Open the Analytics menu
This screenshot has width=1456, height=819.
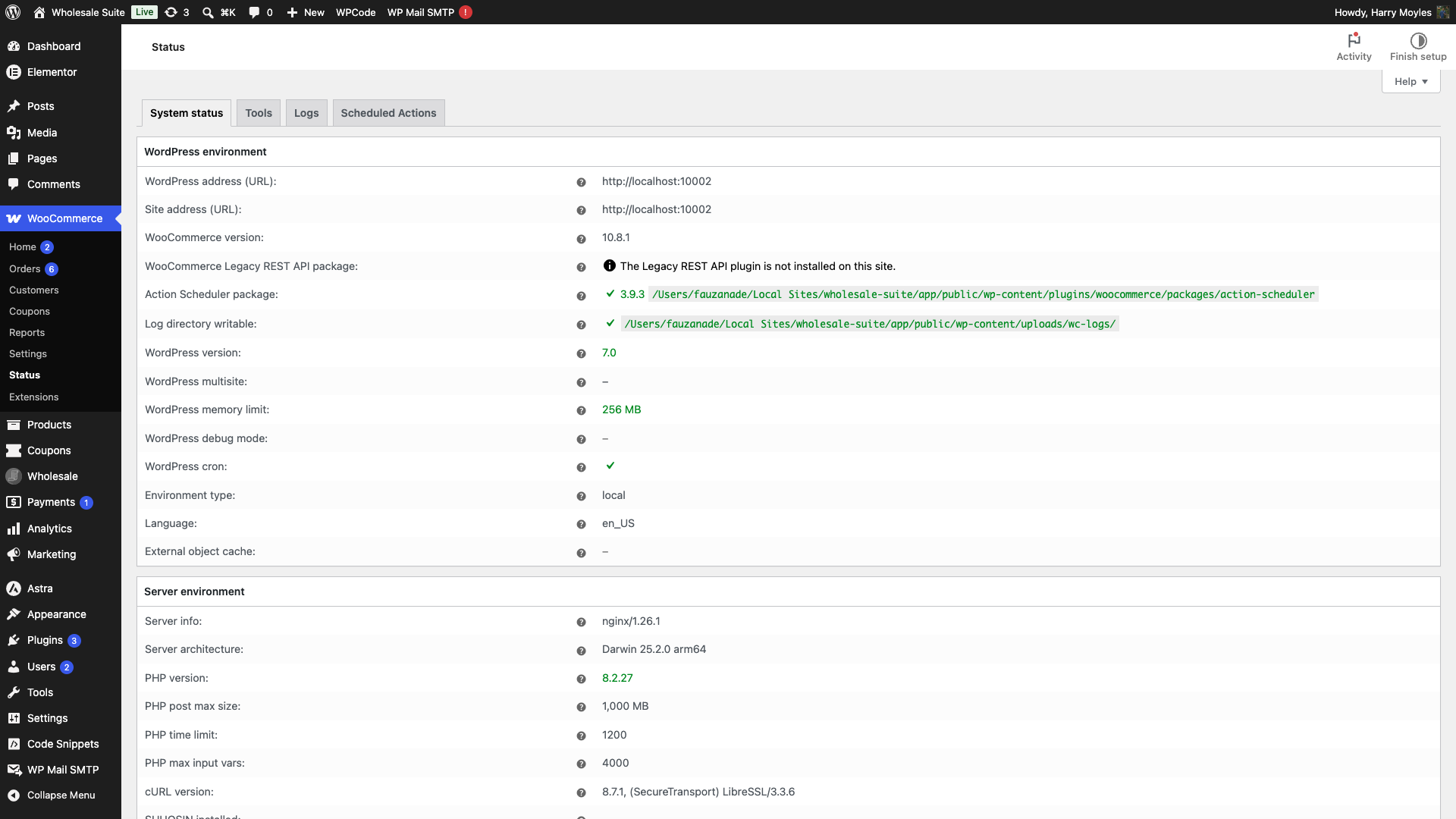(x=61, y=529)
